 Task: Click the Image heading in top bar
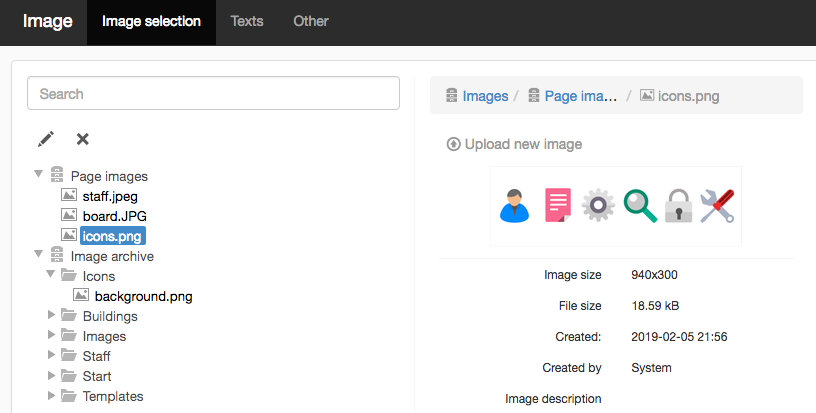point(47,21)
